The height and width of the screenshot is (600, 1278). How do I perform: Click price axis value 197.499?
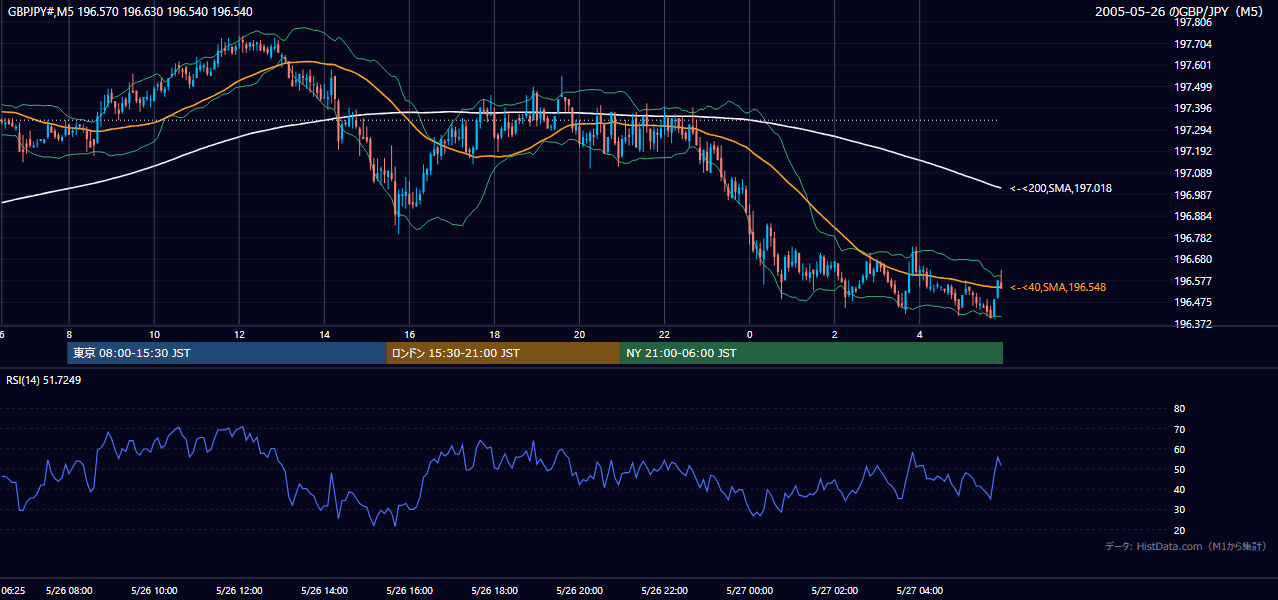tap(1192, 87)
